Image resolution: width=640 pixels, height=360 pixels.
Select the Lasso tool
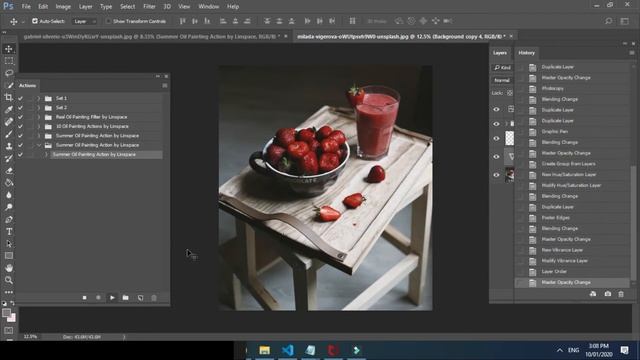[x=9, y=73]
